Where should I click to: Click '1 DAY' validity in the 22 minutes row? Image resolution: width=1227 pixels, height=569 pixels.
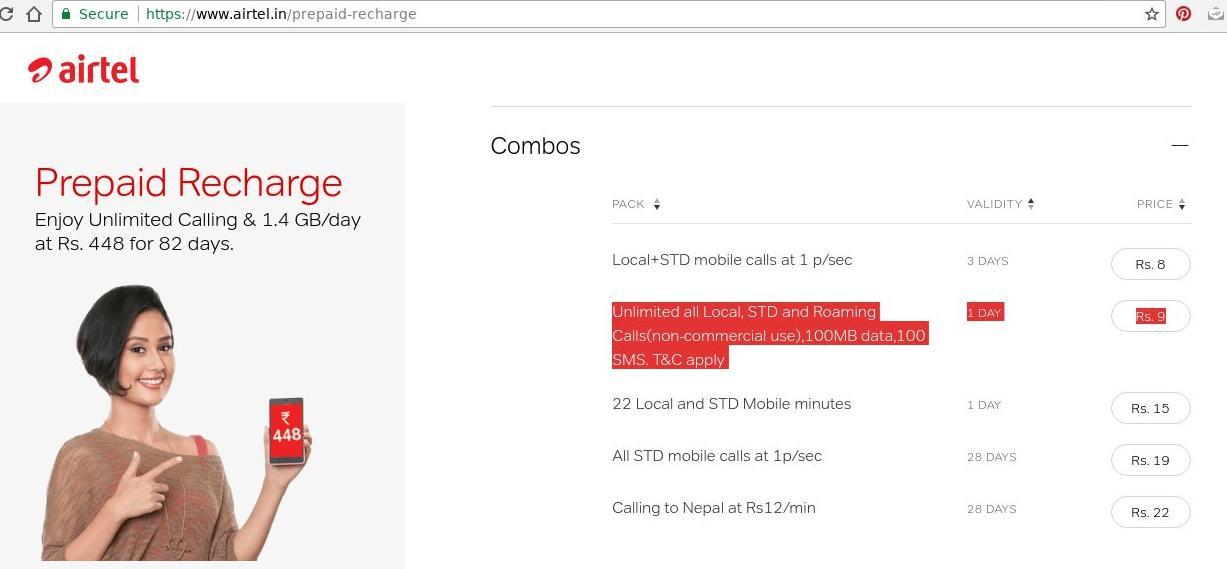tap(984, 405)
